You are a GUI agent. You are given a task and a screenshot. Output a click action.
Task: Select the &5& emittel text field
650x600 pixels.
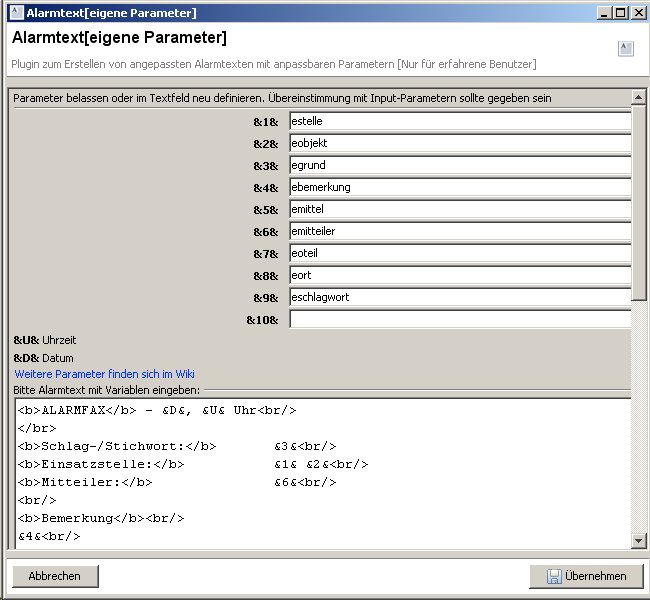point(459,209)
